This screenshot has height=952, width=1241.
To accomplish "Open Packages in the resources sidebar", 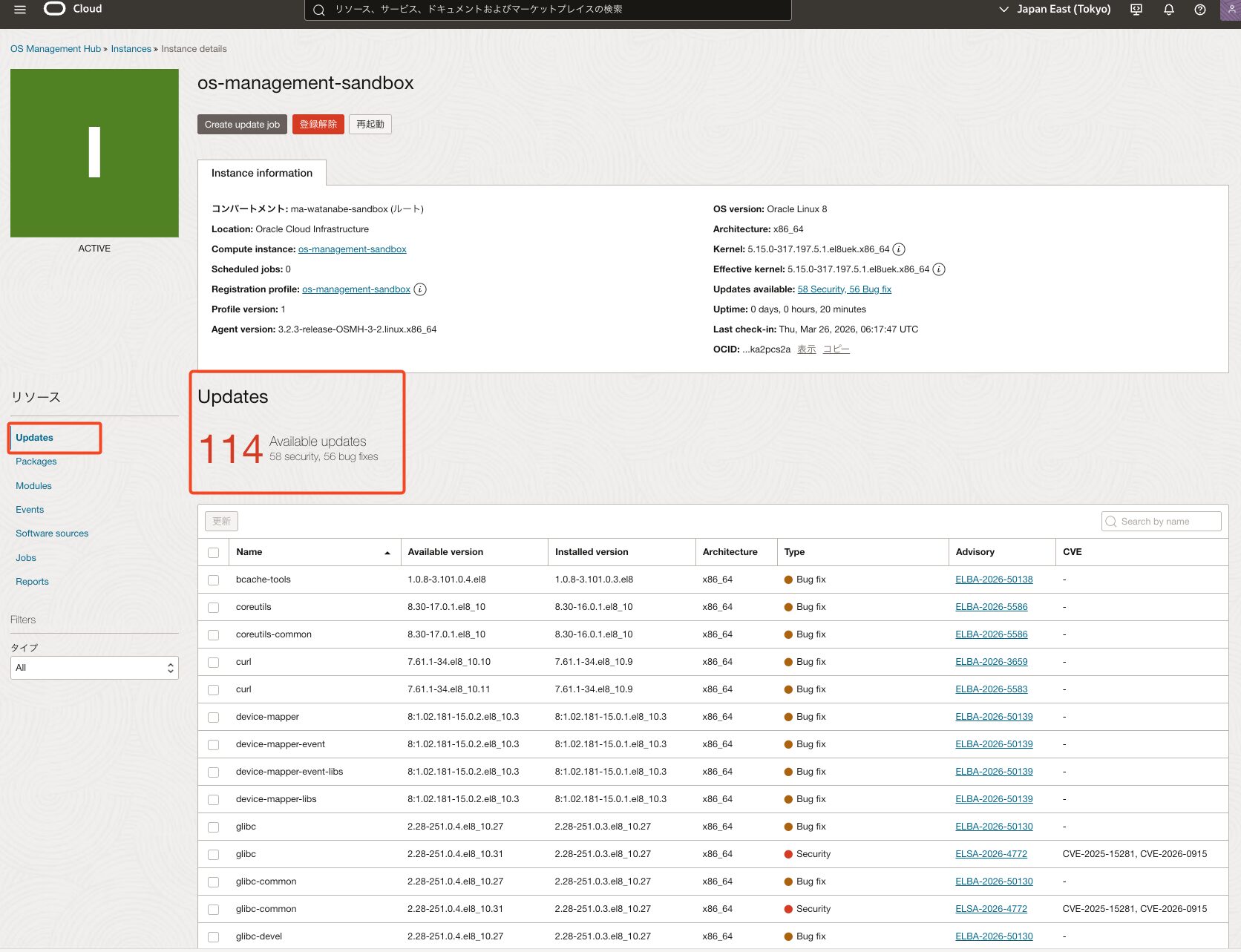I will [x=36, y=462].
